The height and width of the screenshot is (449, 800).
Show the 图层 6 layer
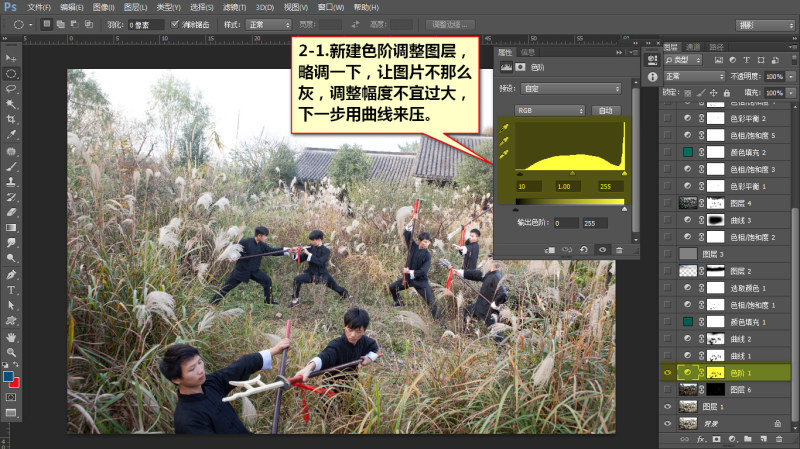[667, 390]
